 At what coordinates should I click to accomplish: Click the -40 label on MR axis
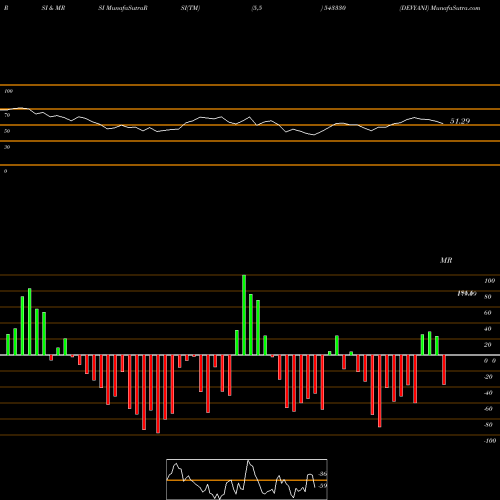pos(488,393)
